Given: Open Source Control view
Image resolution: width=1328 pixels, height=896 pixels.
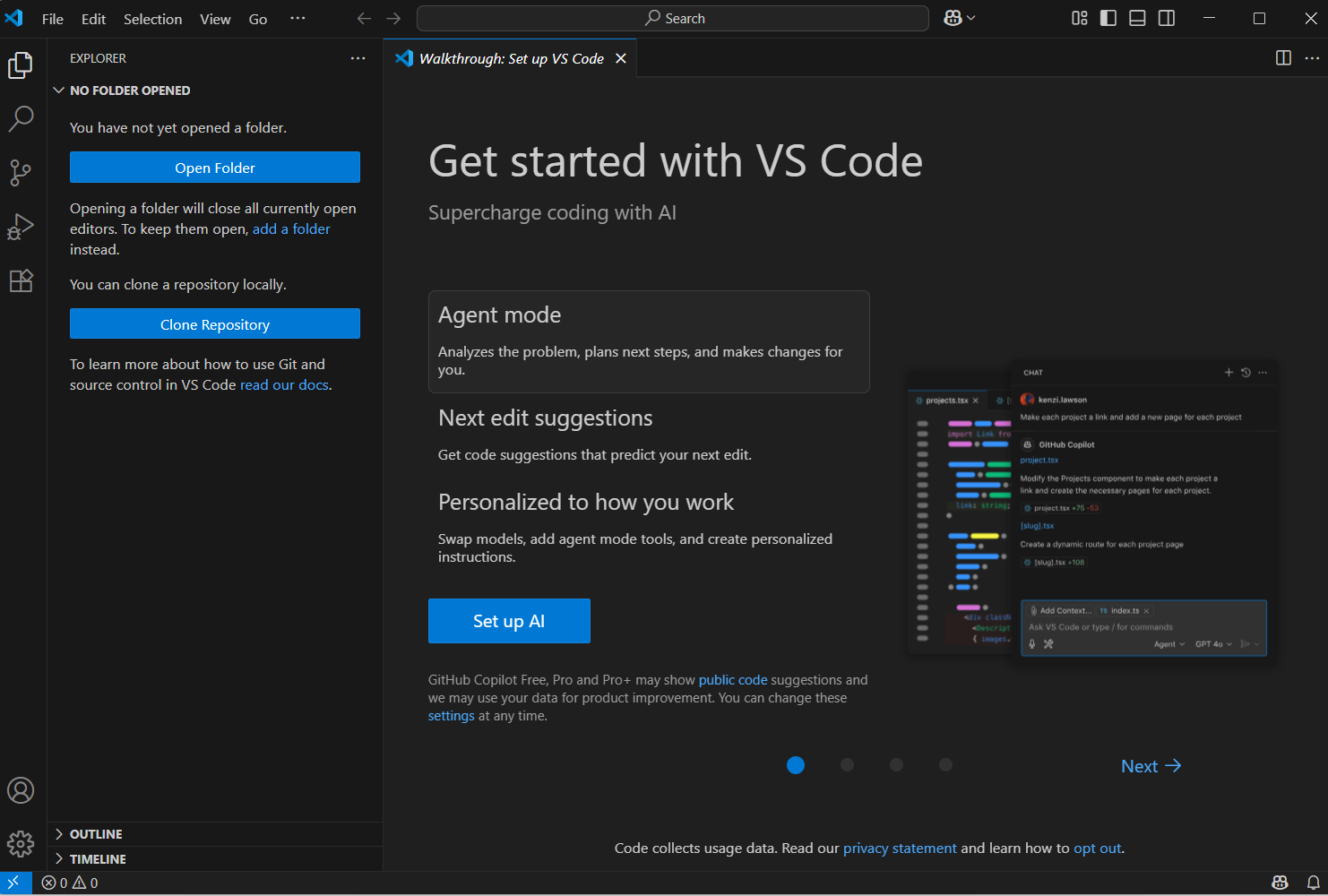Looking at the screenshot, I should click(x=21, y=173).
